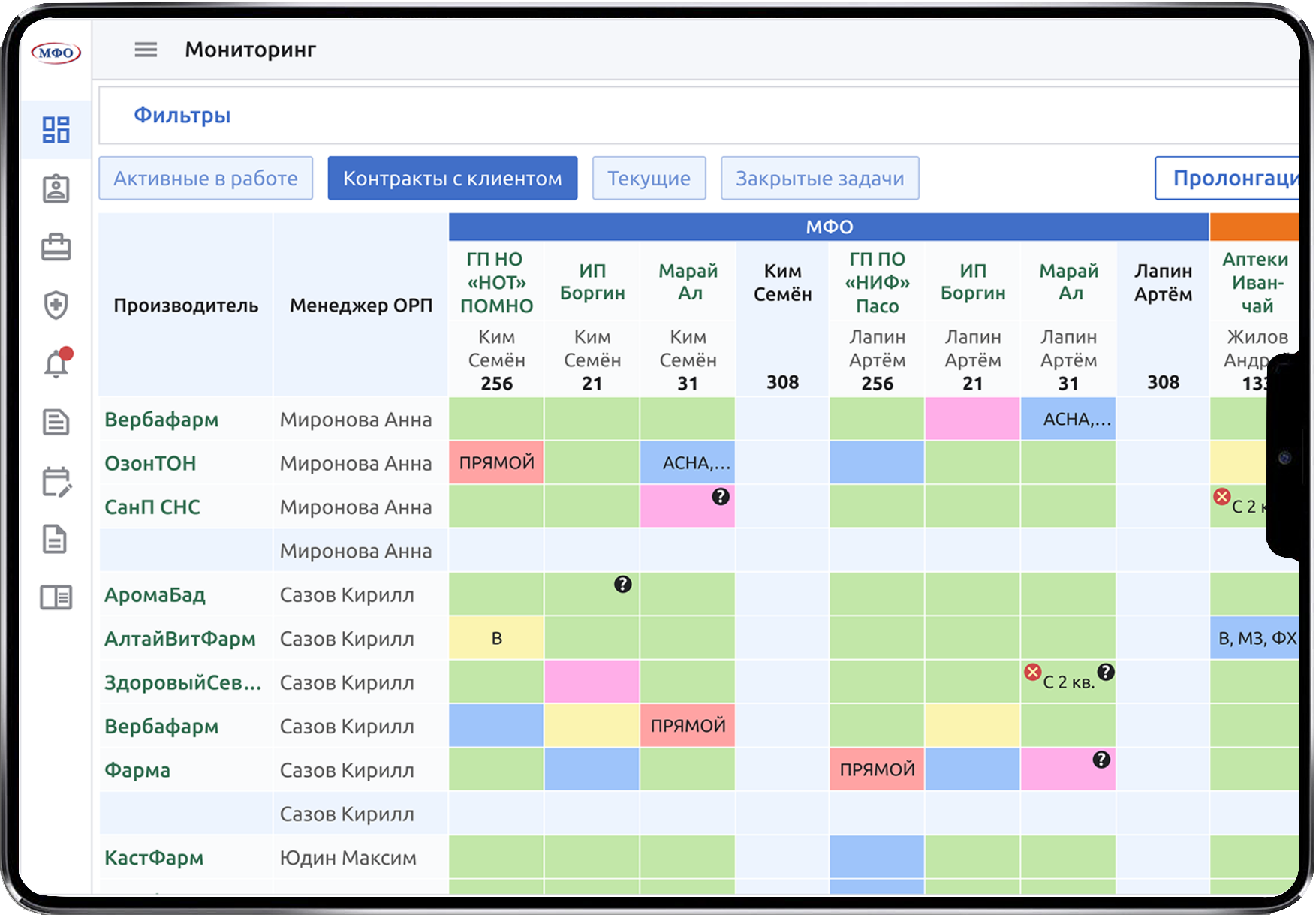Click yellow В cell in АлтайВитФарм row
The height and width of the screenshot is (915, 1316).
click(x=496, y=639)
